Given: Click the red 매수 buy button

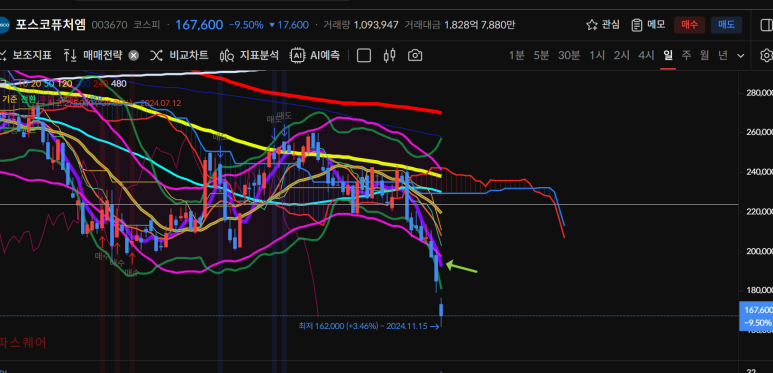Looking at the screenshot, I should point(689,25).
